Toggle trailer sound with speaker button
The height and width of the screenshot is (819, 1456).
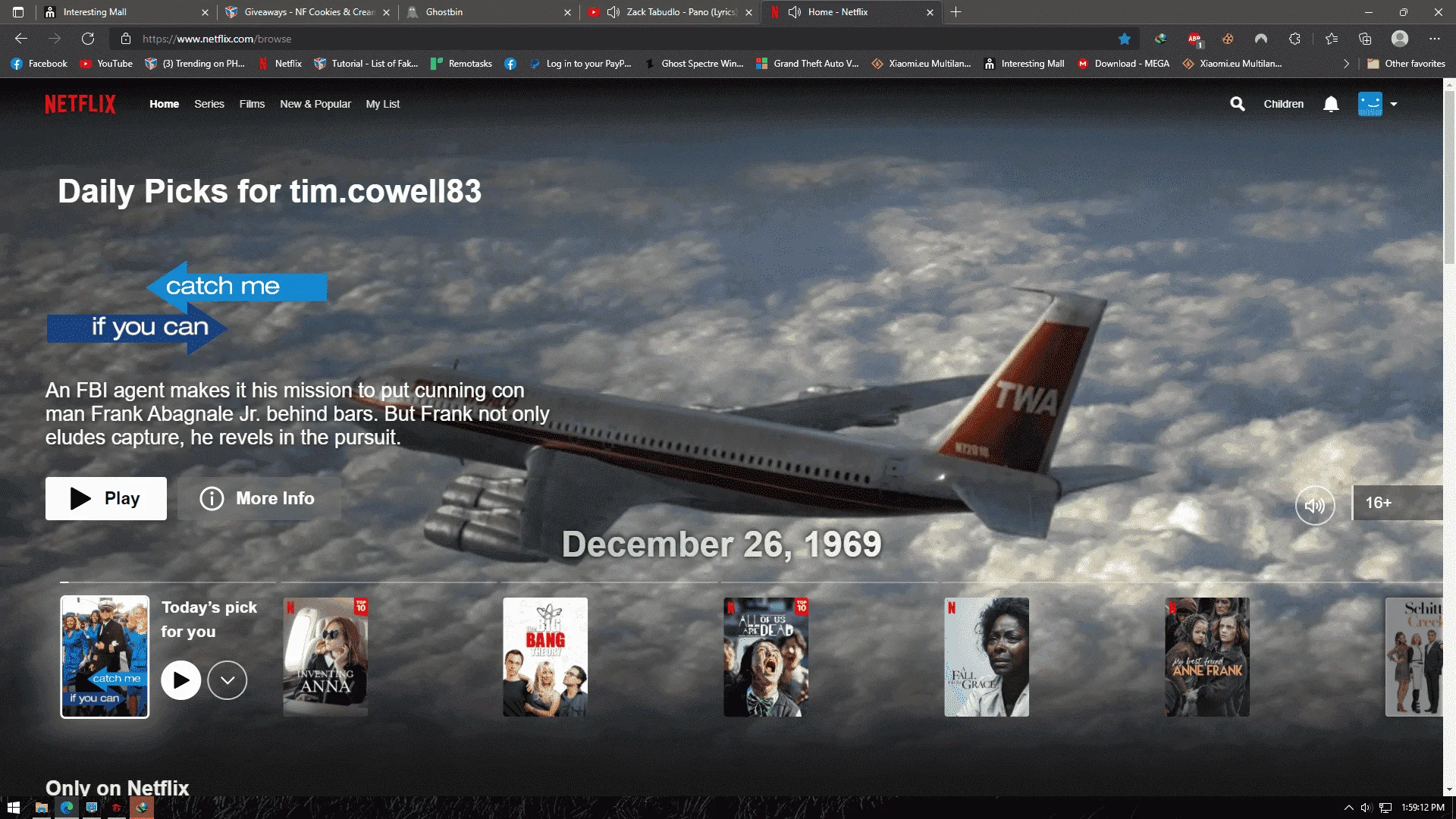point(1315,505)
